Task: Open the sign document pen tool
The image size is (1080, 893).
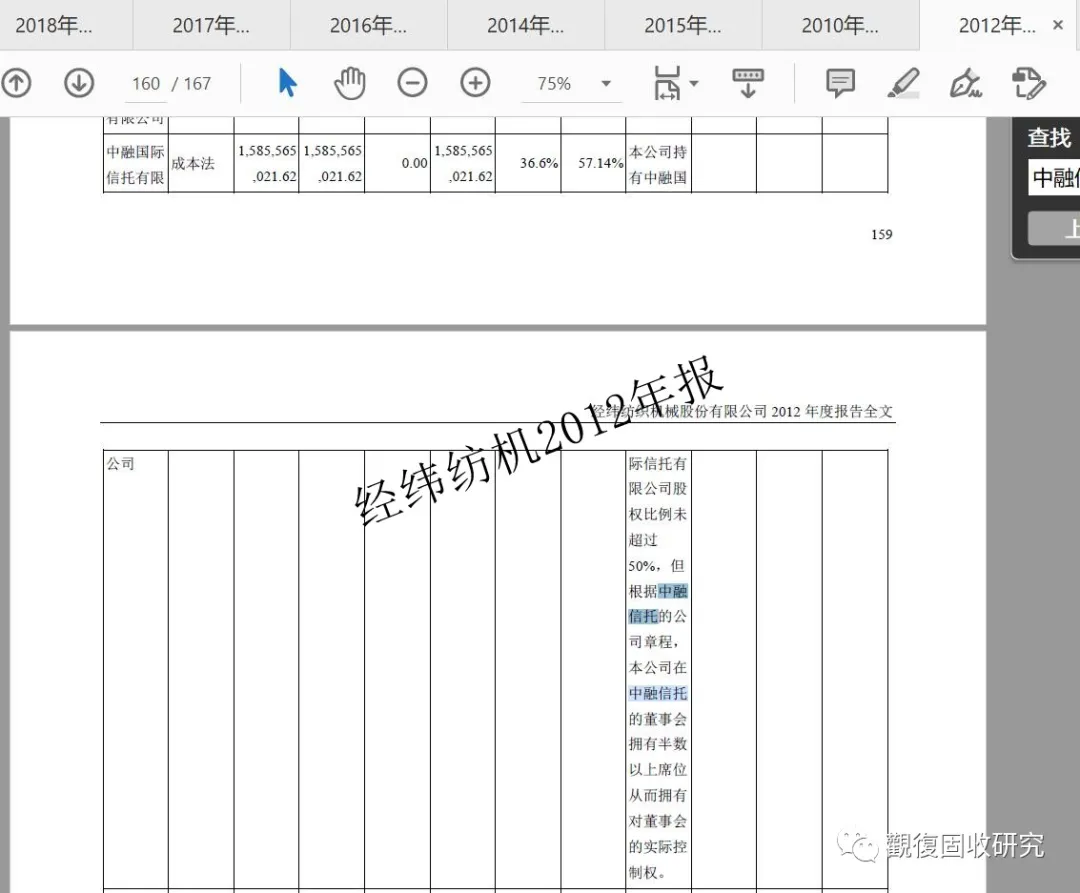Action: (966, 83)
